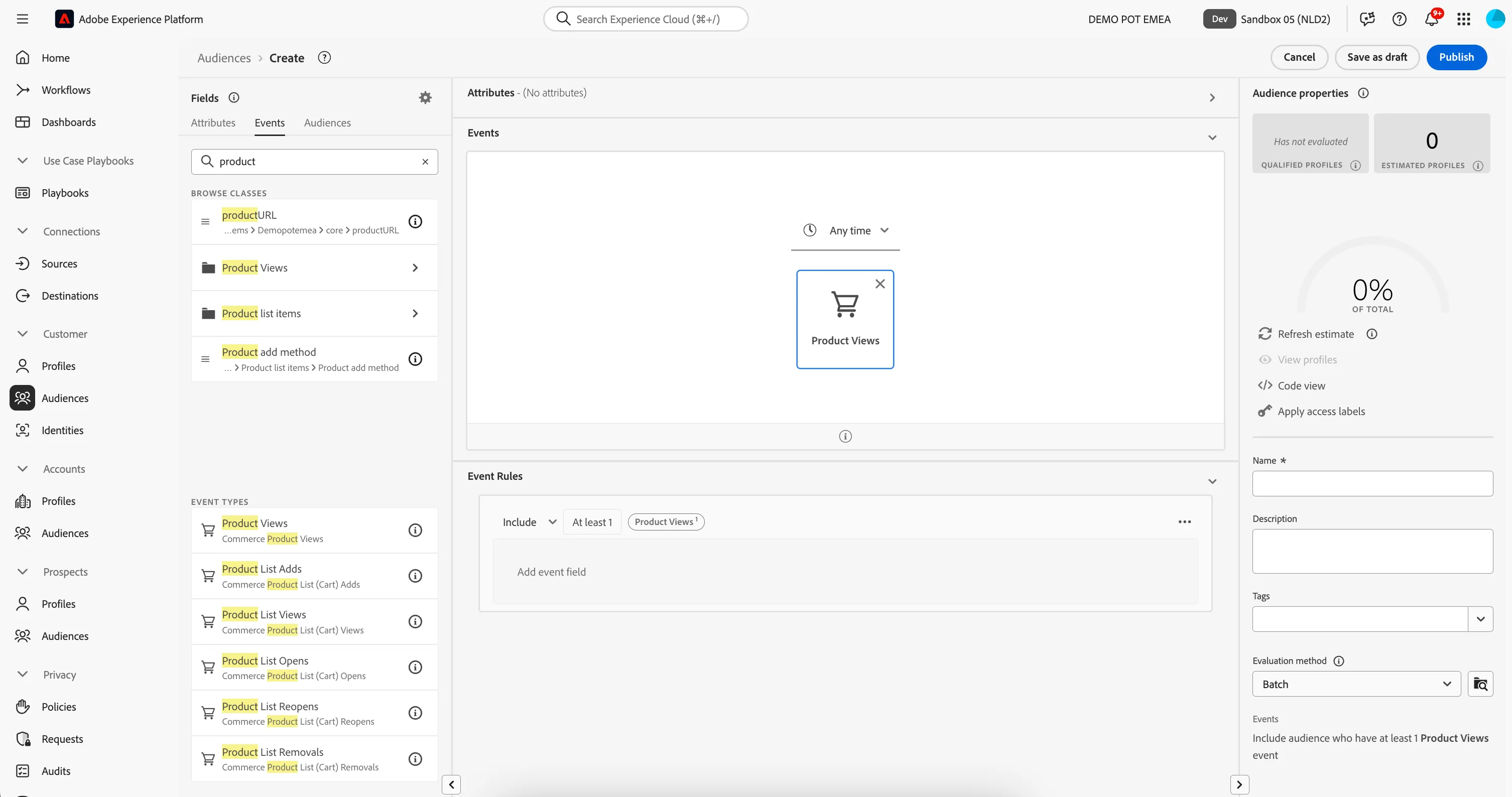Collapse the Events section chevron
1512x797 pixels.
point(1212,138)
